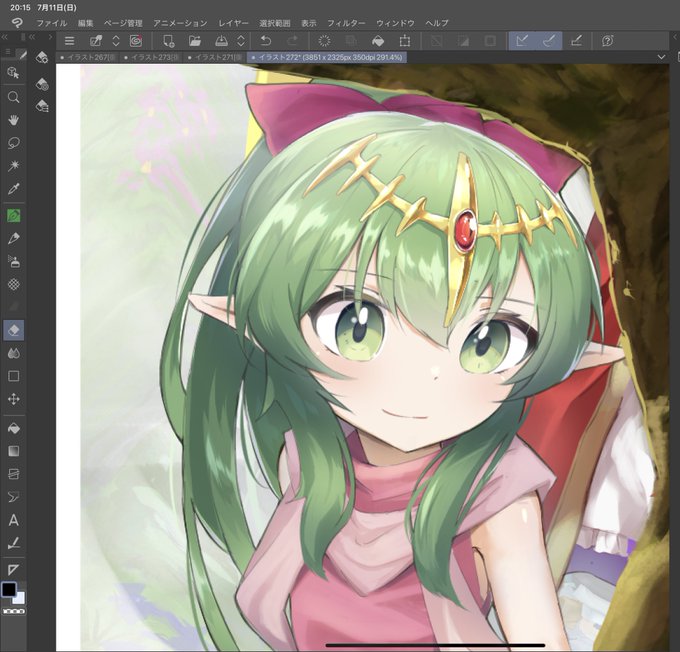Select the green highlighted pen tool
The image size is (680, 652).
pos(13,215)
